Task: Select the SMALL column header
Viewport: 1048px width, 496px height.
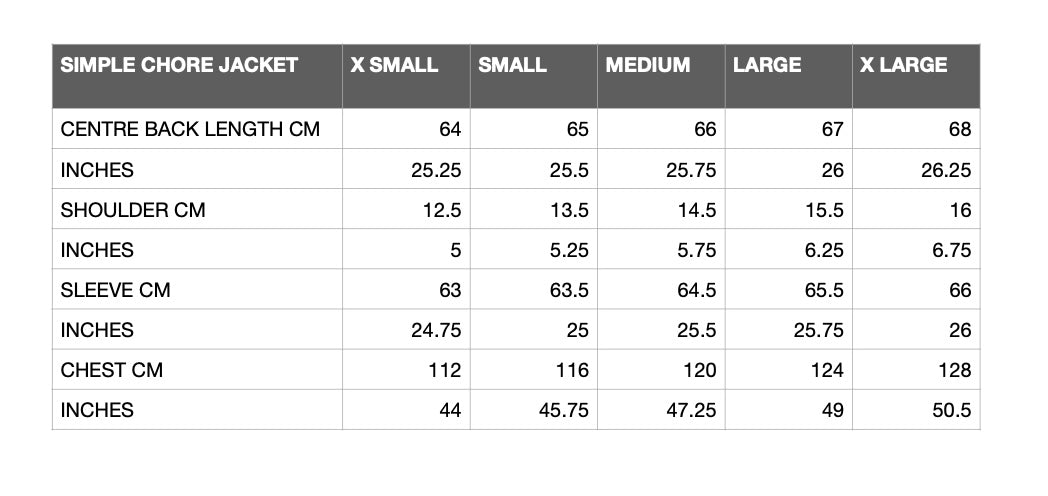Action: tap(534, 76)
